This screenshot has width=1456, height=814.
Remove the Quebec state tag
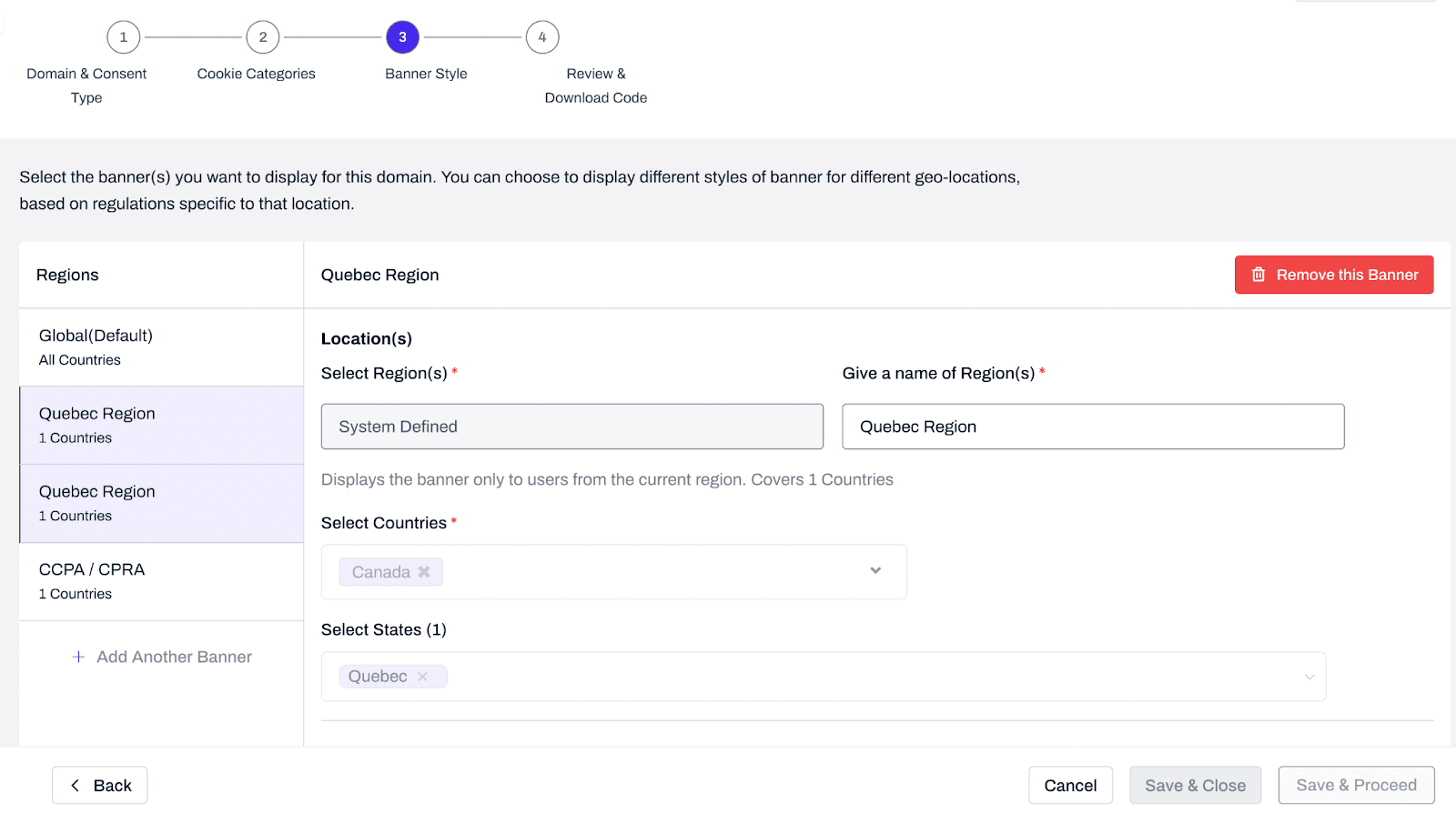pyautogui.click(x=422, y=677)
